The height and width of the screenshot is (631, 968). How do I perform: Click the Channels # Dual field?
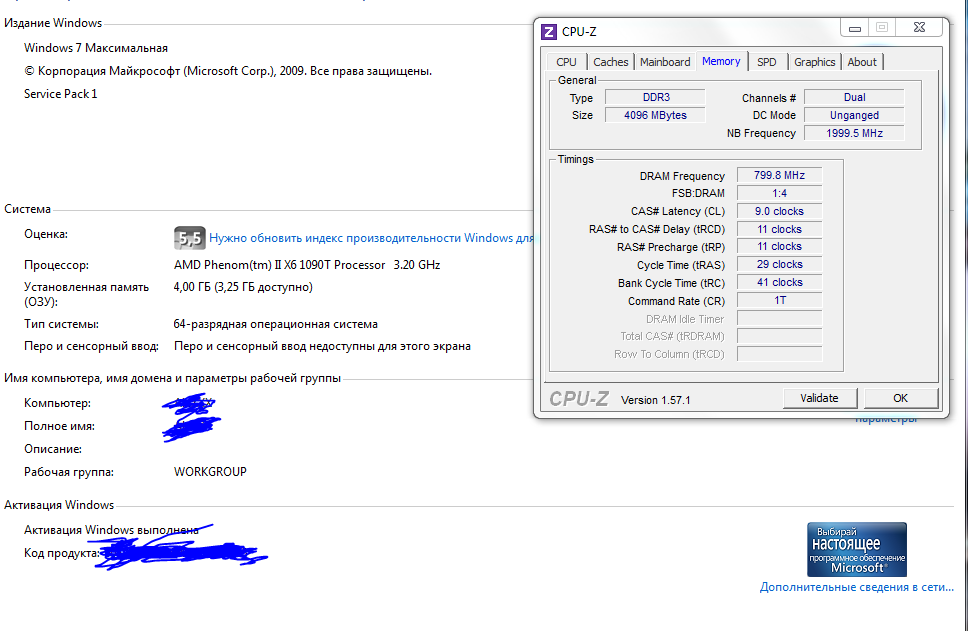click(x=854, y=97)
